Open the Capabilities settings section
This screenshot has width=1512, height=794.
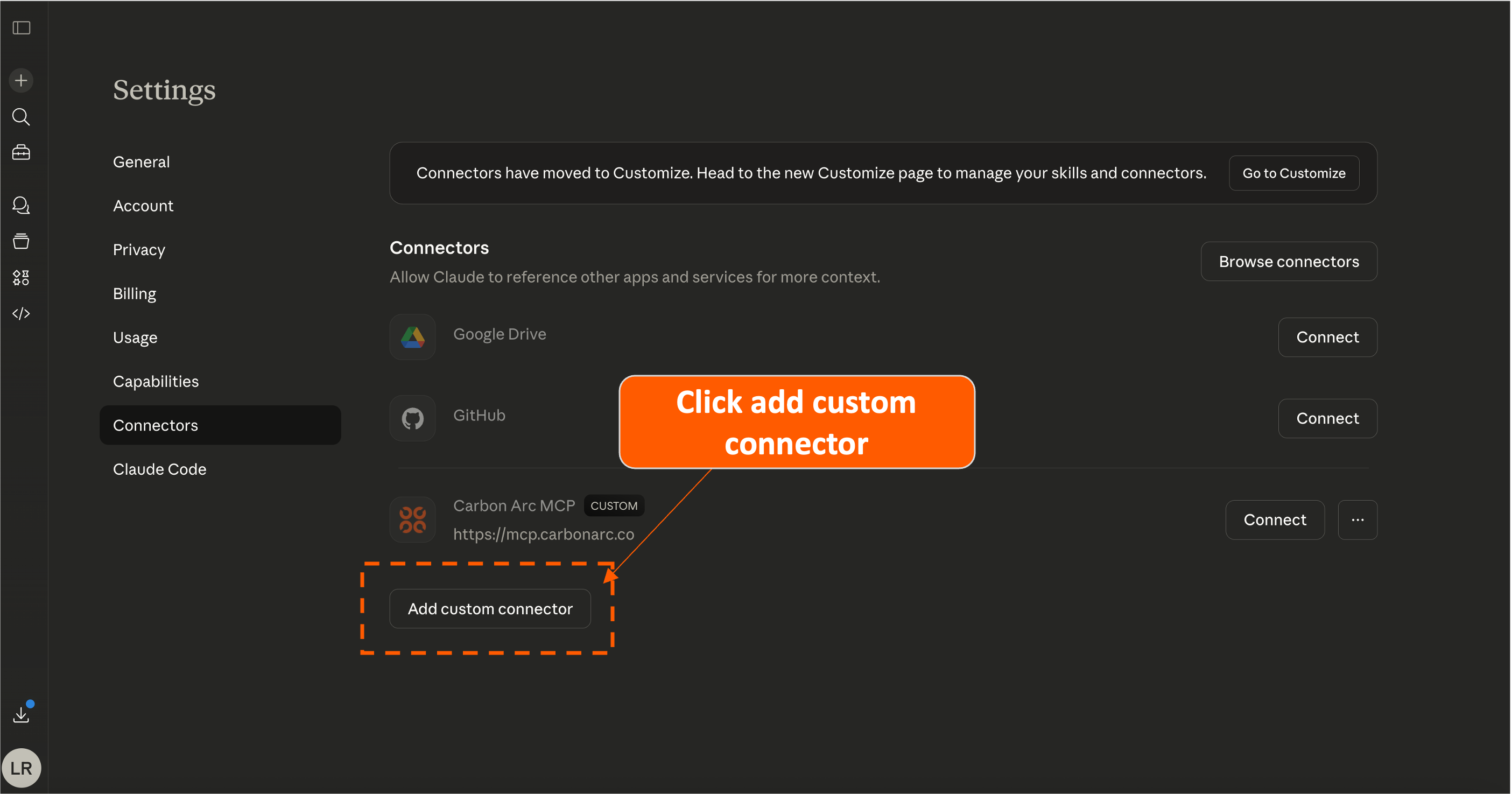156,382
